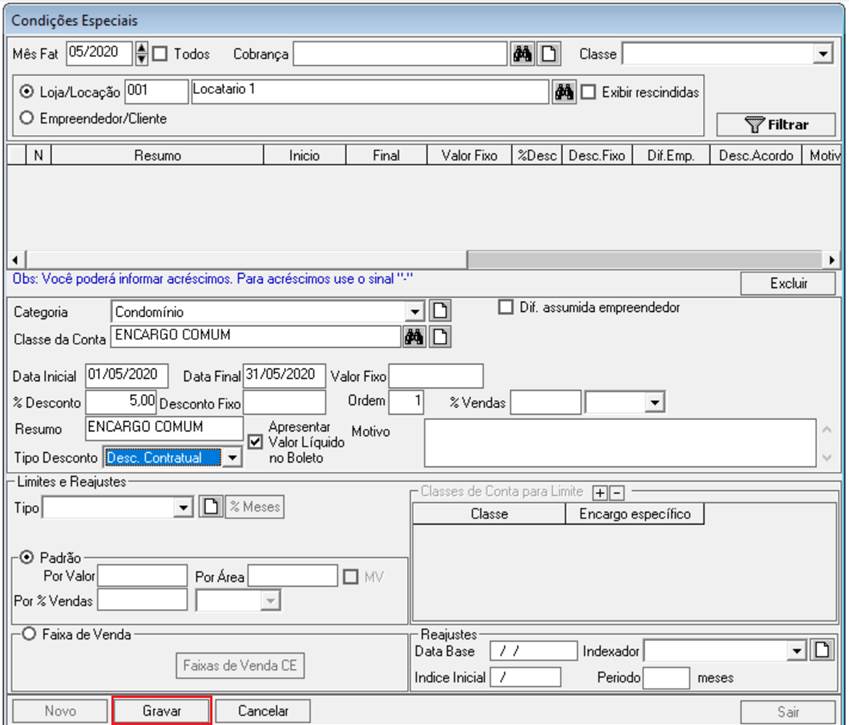
Task: Click binoculars search icon next to Cobrança
Action: pos(522,54)
